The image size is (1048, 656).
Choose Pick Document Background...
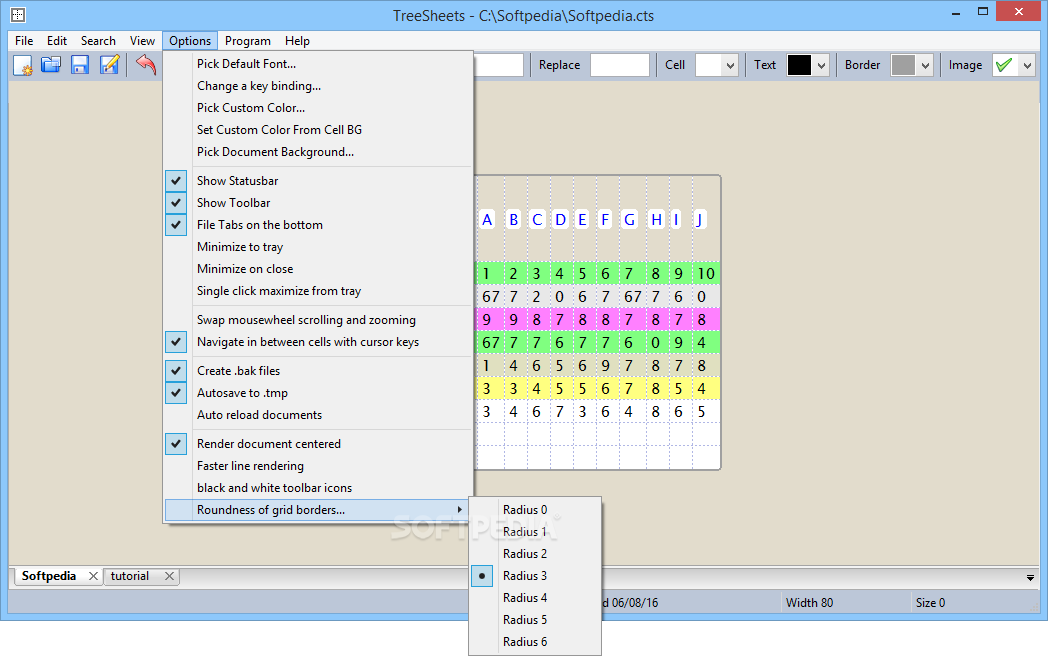pos(318,152)
